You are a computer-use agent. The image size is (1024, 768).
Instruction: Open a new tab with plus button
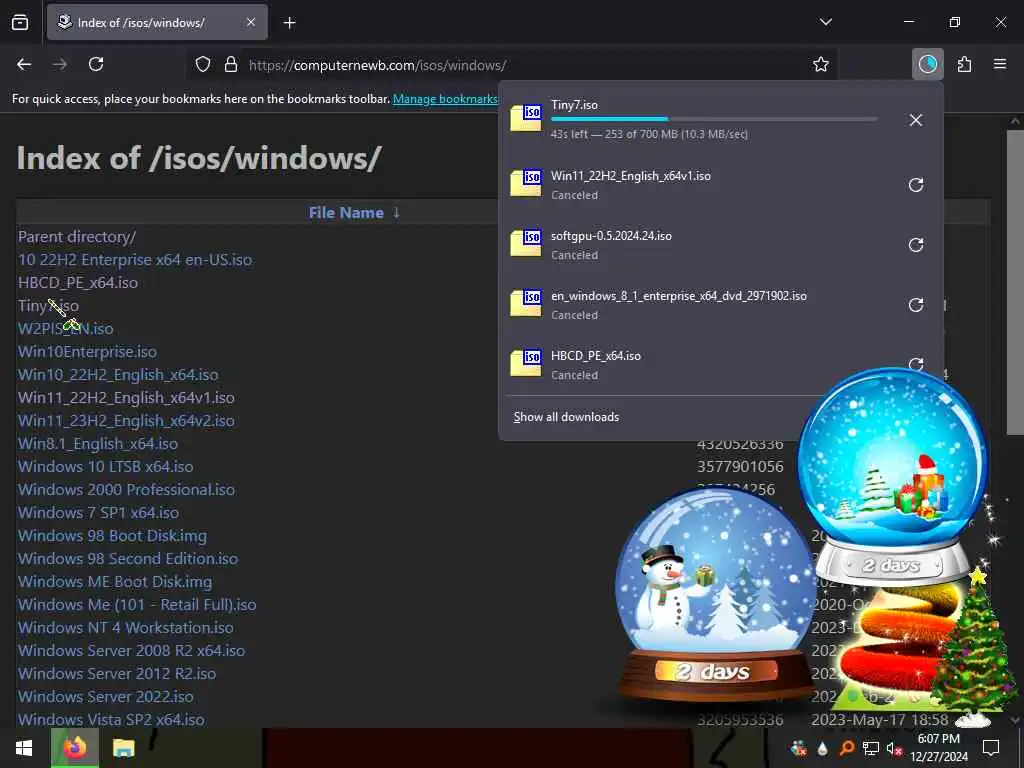[290, 23]
